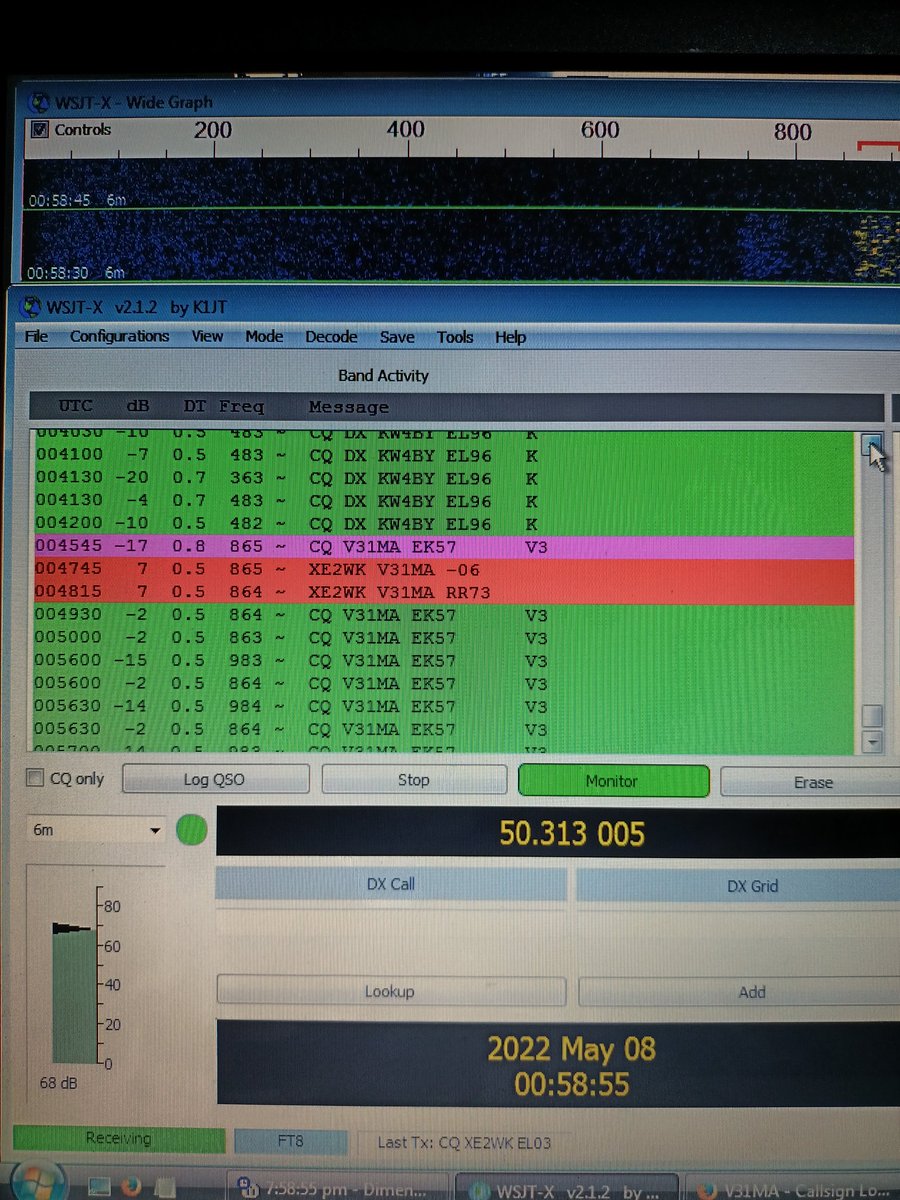
Task: Toggle the green Monitor button
Action: 613,781
